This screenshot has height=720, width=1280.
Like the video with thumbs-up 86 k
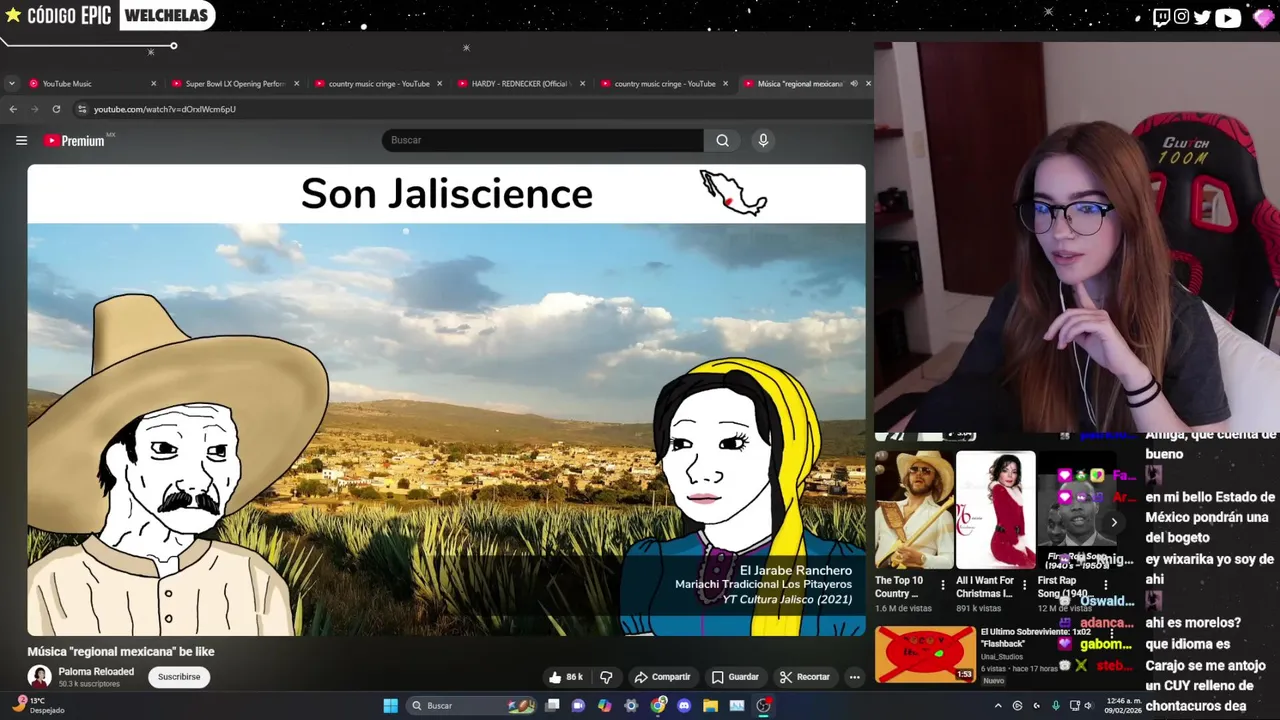click(565, 677)
